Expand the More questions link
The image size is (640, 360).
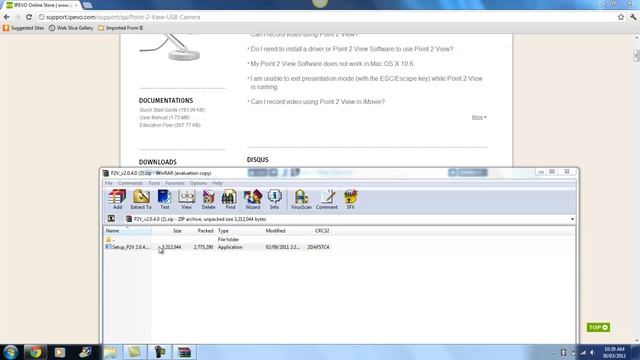[479, 118]
